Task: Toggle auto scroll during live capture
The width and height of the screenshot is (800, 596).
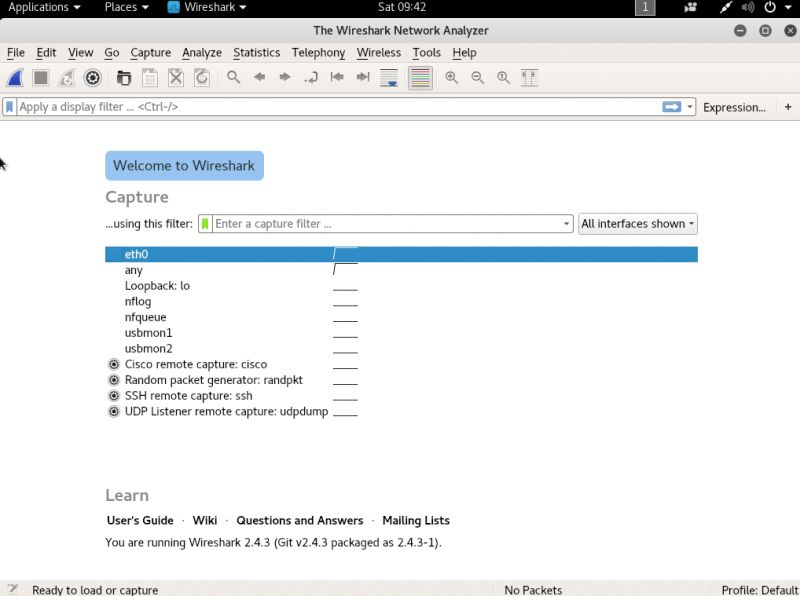Action: (390, 78)
